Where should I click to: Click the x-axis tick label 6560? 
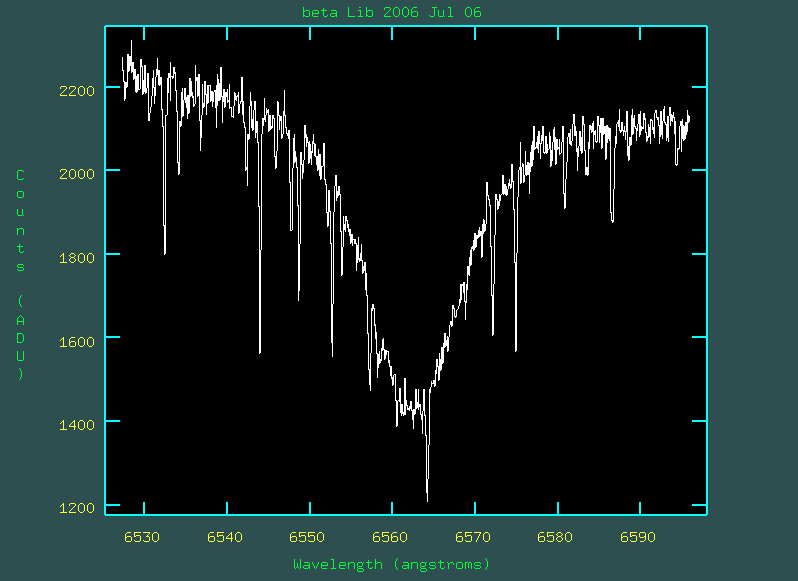(x=390, y=537)
